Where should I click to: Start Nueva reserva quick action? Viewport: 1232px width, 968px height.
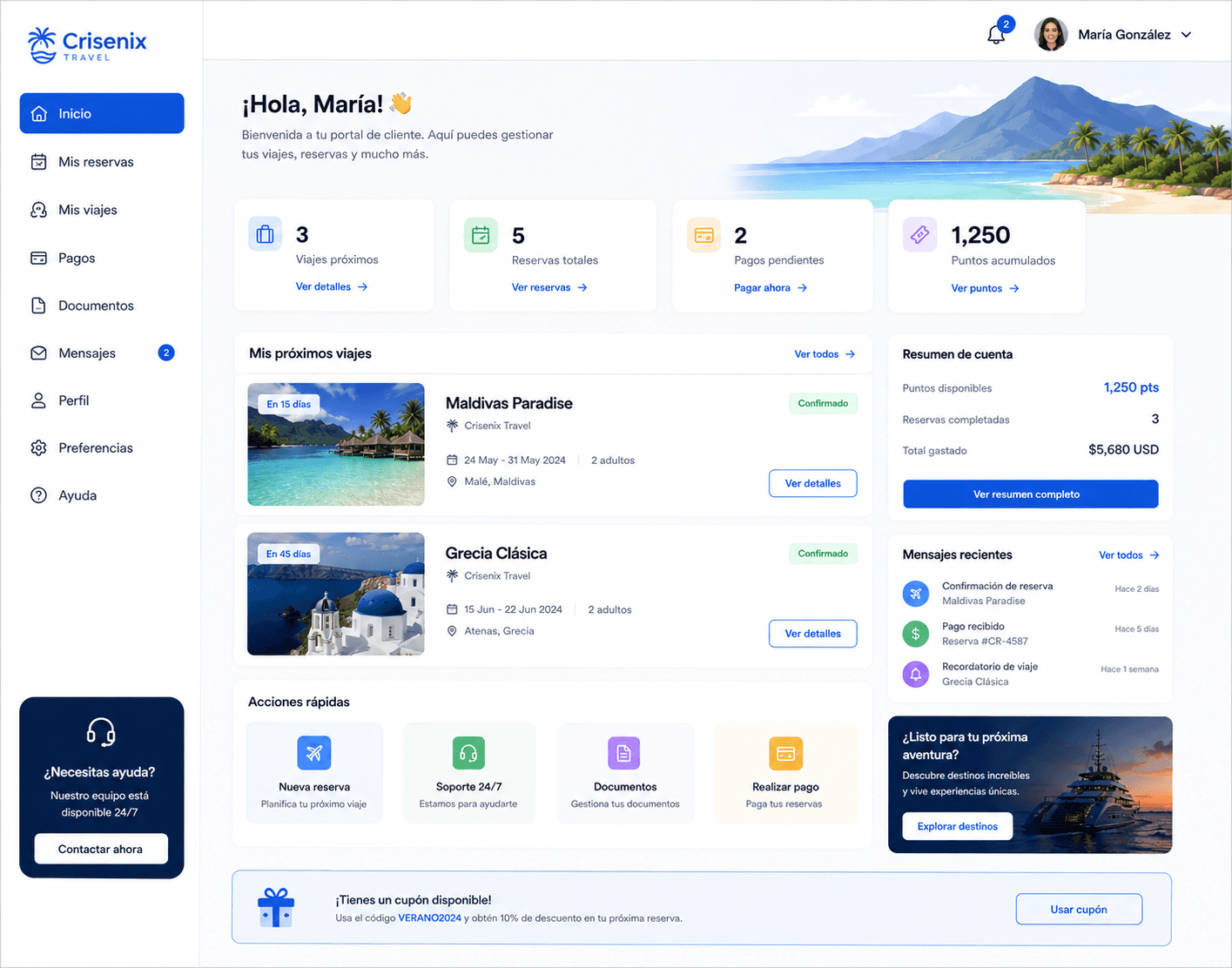(314, 773)
